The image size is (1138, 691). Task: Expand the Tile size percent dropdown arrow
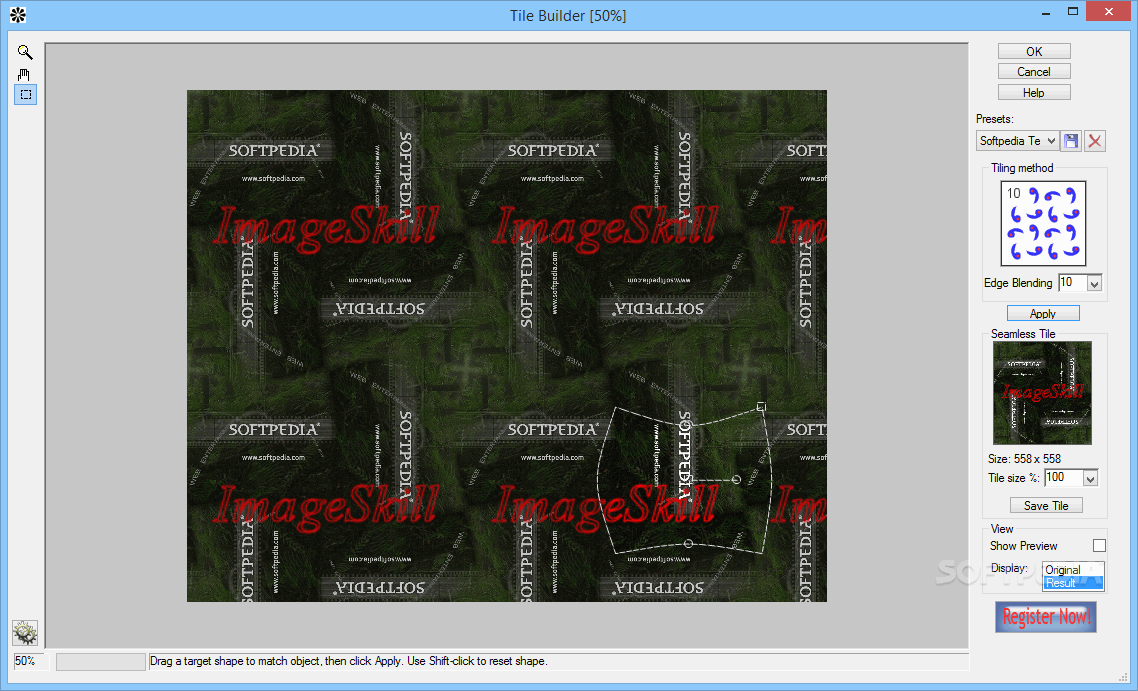pos(1090,478)
